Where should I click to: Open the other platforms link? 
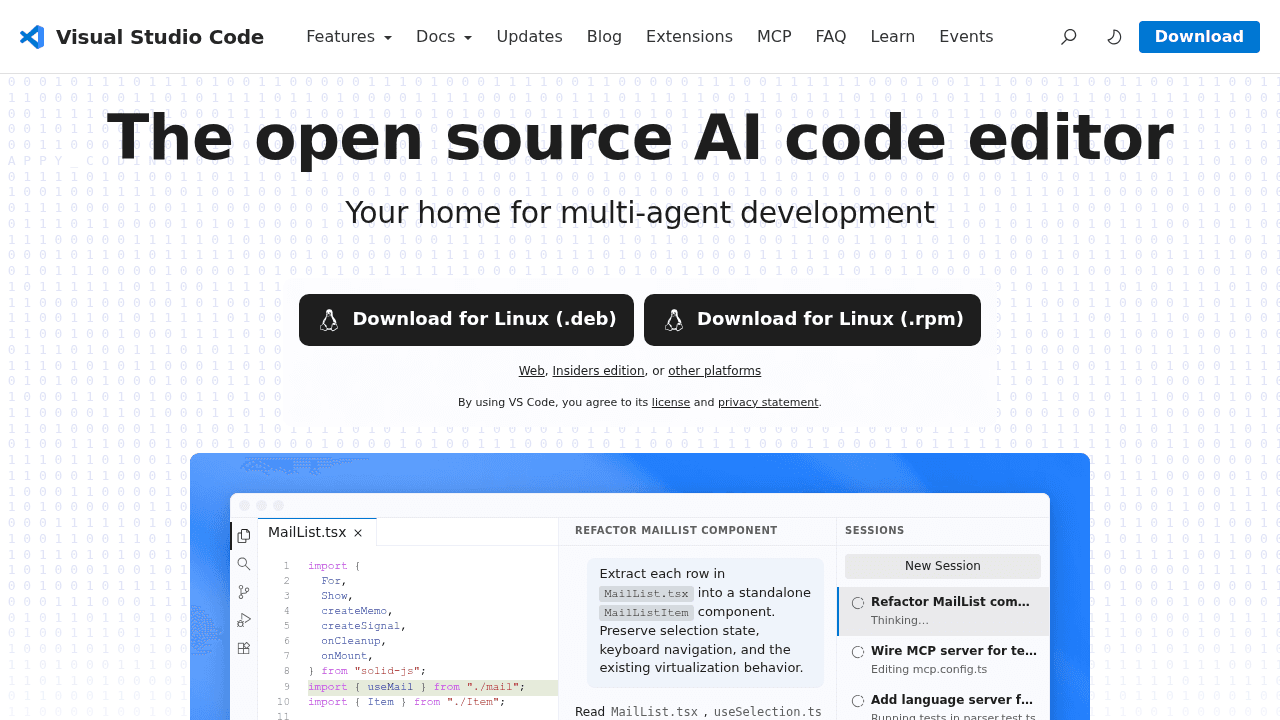(714, 371)
